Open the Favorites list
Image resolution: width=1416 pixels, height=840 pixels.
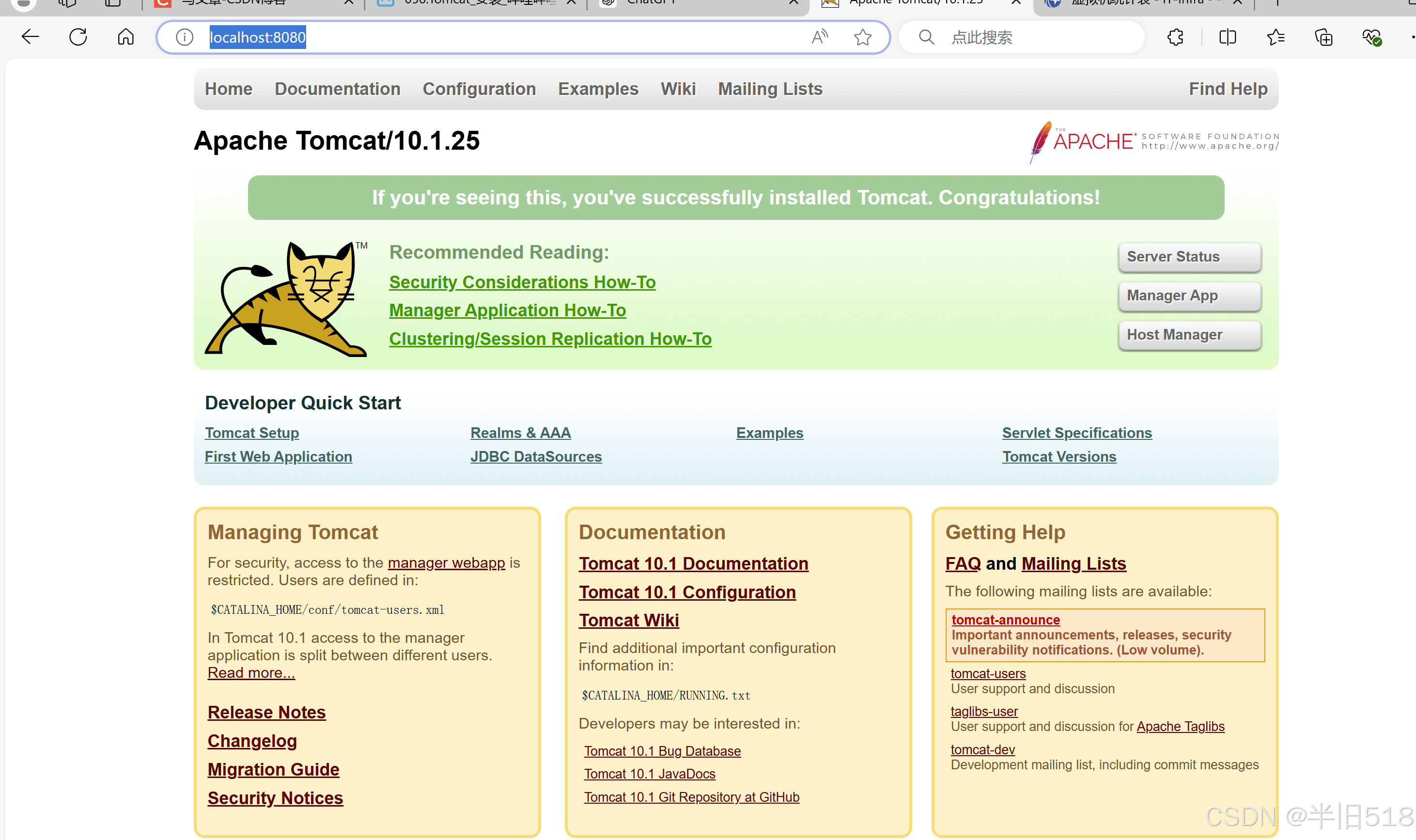1276,37
